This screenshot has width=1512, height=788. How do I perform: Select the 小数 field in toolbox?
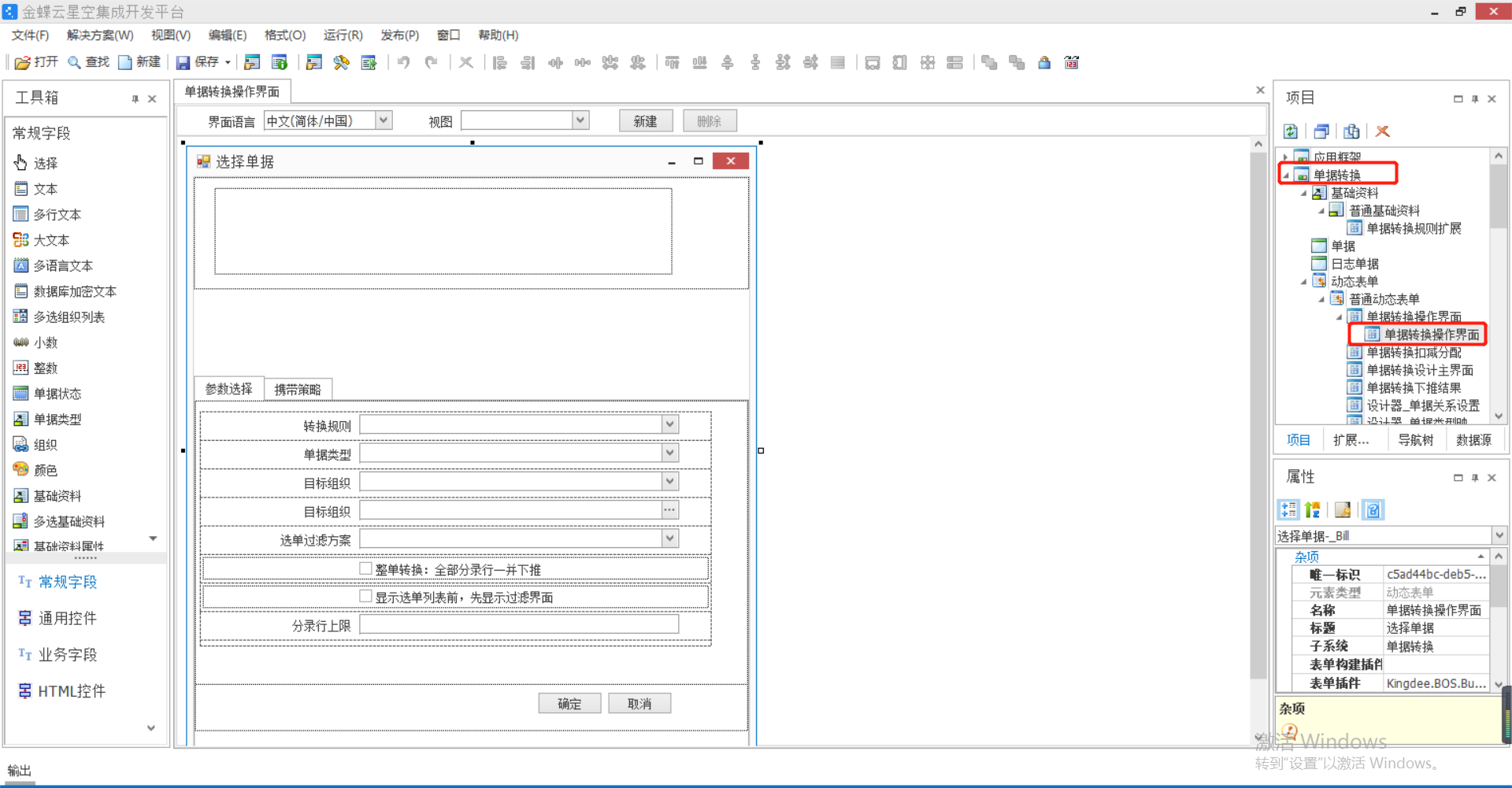point(35,342)
